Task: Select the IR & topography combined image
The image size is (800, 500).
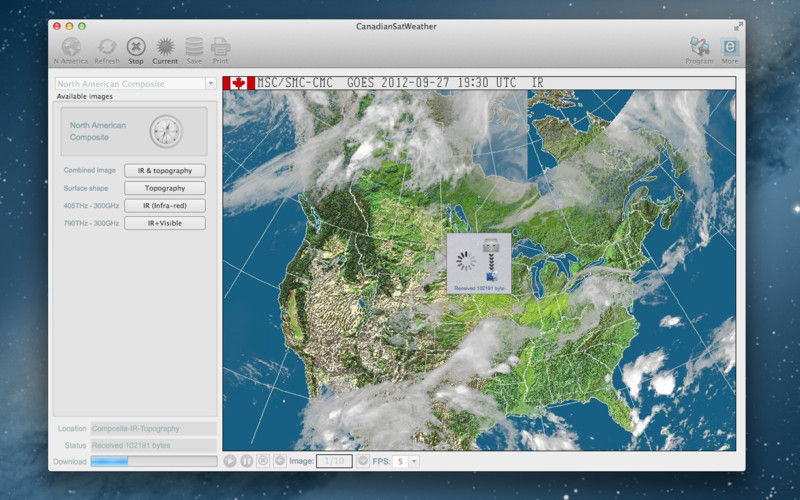Action: [x=165, y=171]
